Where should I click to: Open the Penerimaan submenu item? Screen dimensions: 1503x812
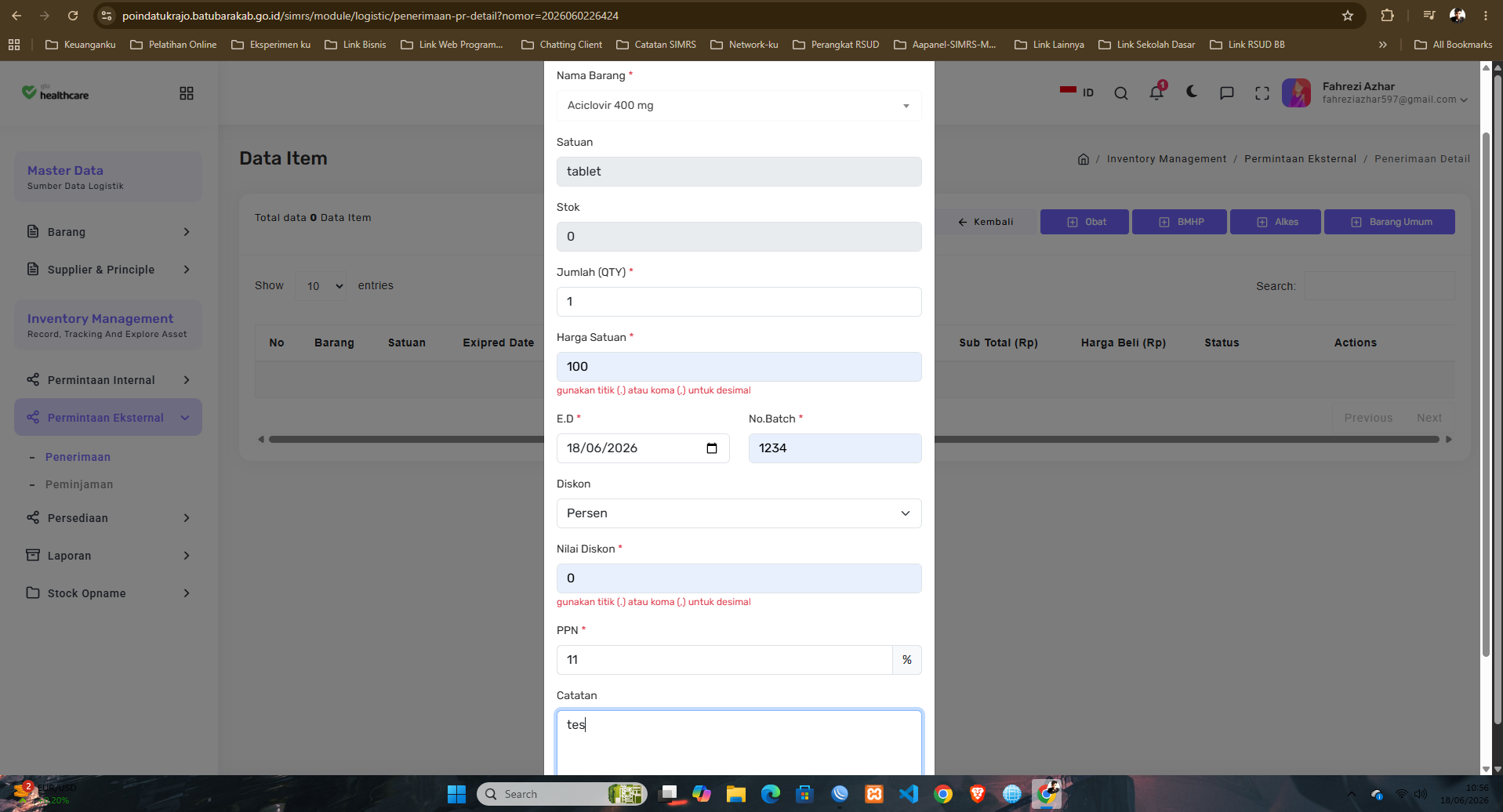coord(78,457)
